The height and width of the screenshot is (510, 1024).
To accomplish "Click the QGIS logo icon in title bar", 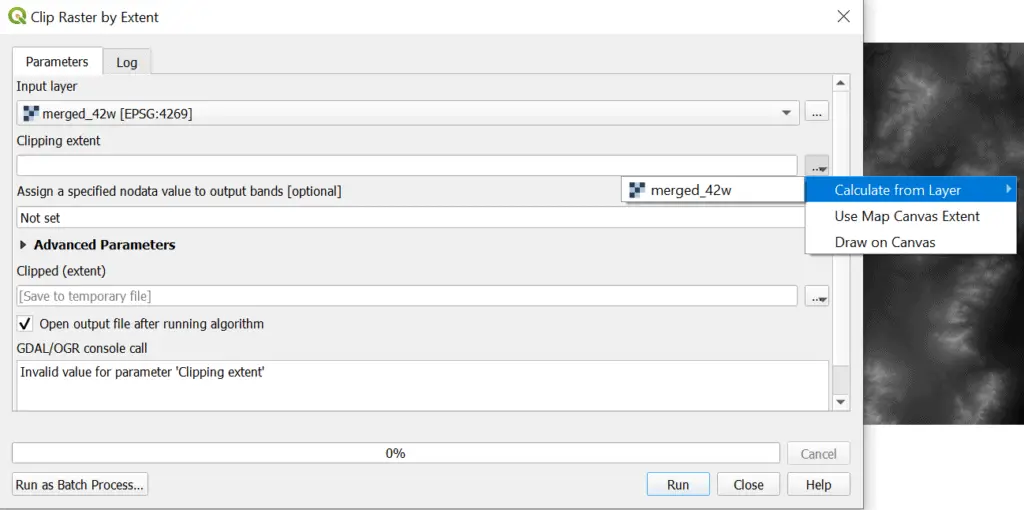I will (17, 16).
